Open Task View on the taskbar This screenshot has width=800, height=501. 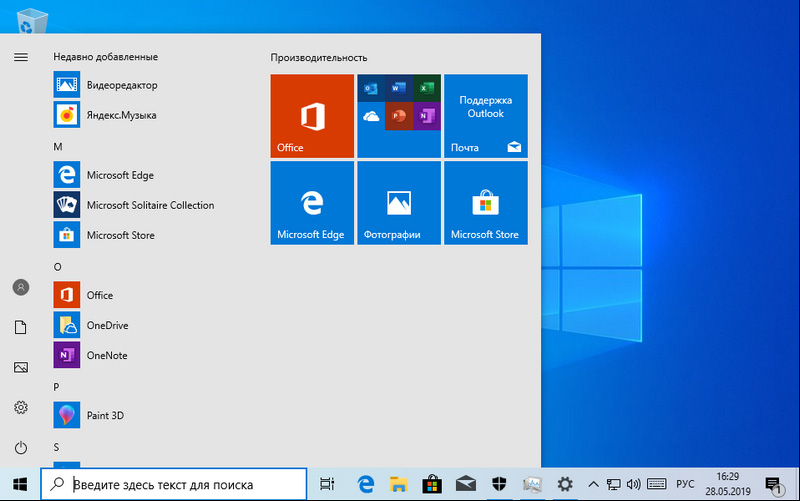point(327,484)
